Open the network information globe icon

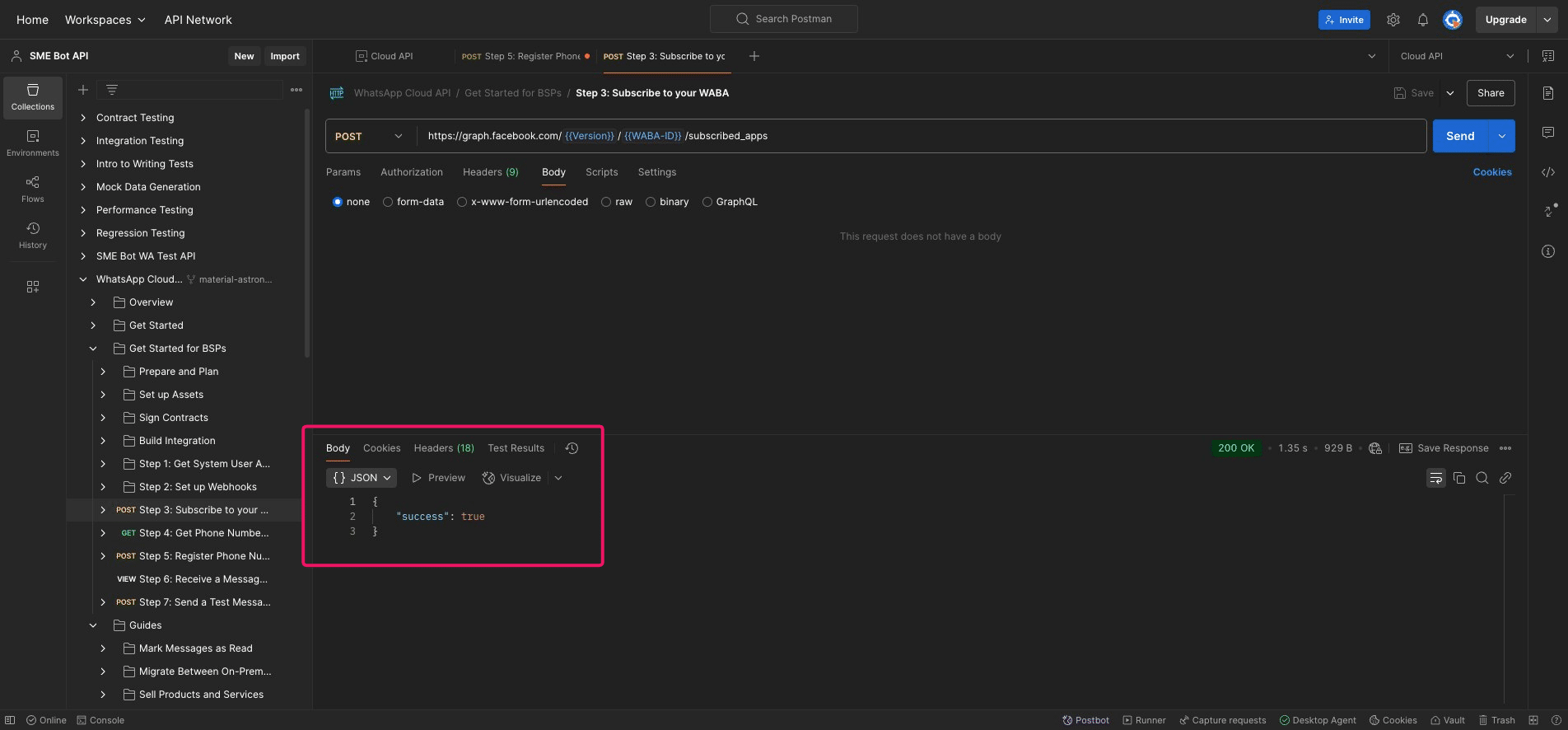coord(1375,448)
